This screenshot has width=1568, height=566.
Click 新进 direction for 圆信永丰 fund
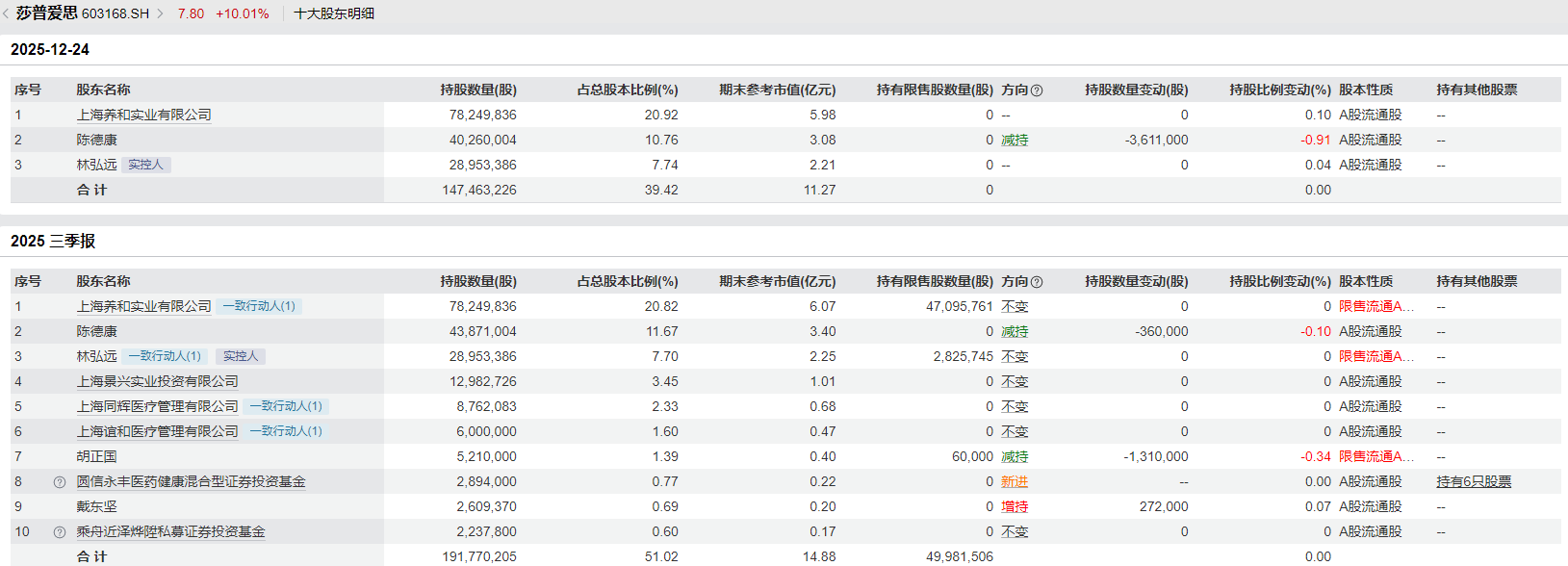coord(1014,481)
